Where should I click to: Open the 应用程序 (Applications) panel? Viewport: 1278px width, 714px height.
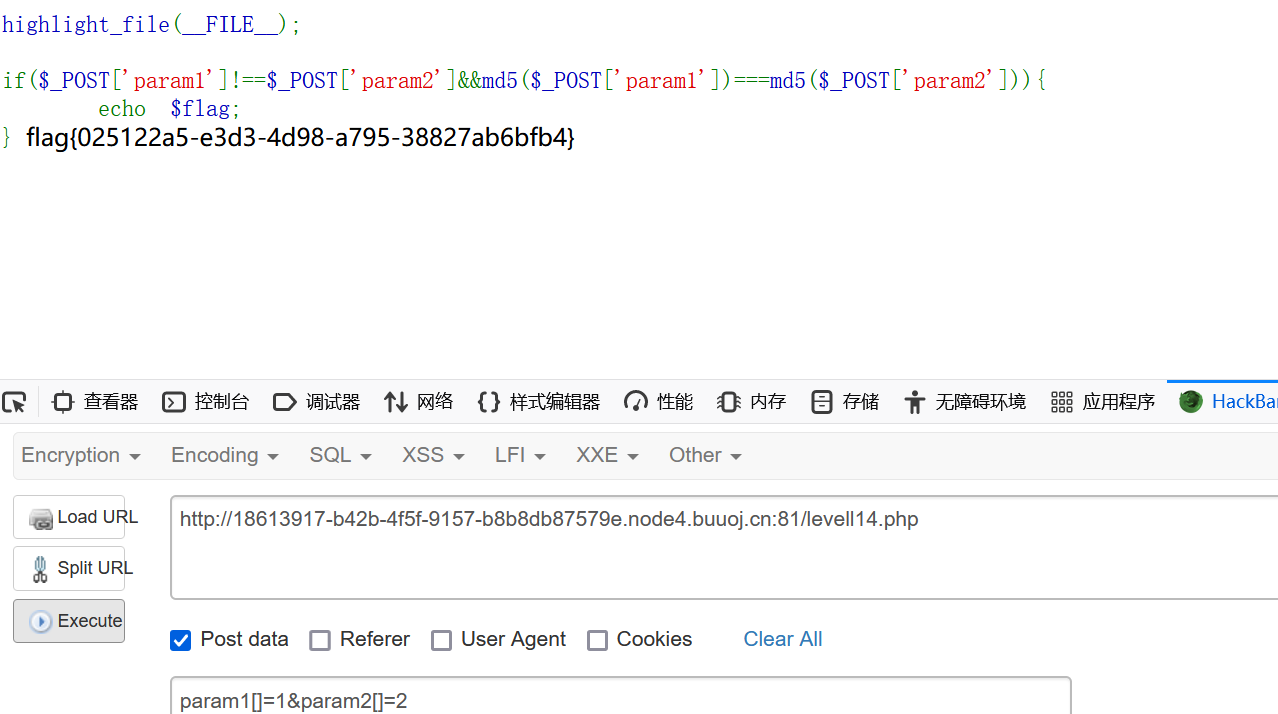pyautogui.click(x=1101, y=401)
